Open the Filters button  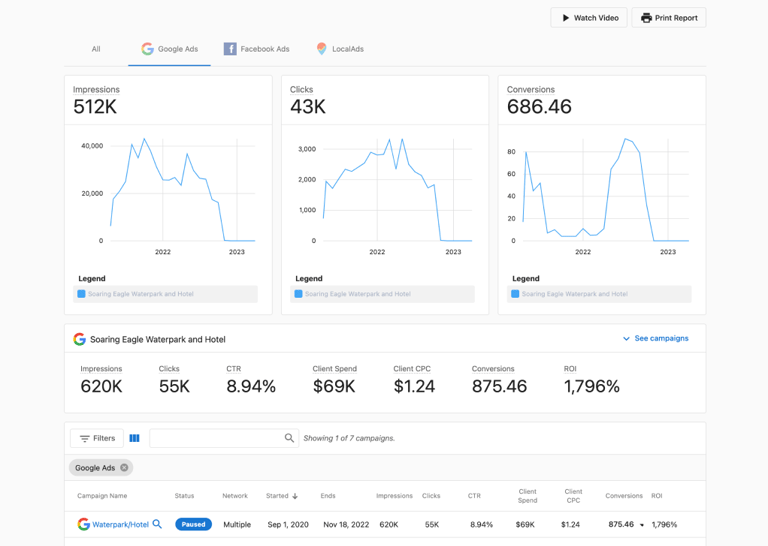[x=97, y=438]
